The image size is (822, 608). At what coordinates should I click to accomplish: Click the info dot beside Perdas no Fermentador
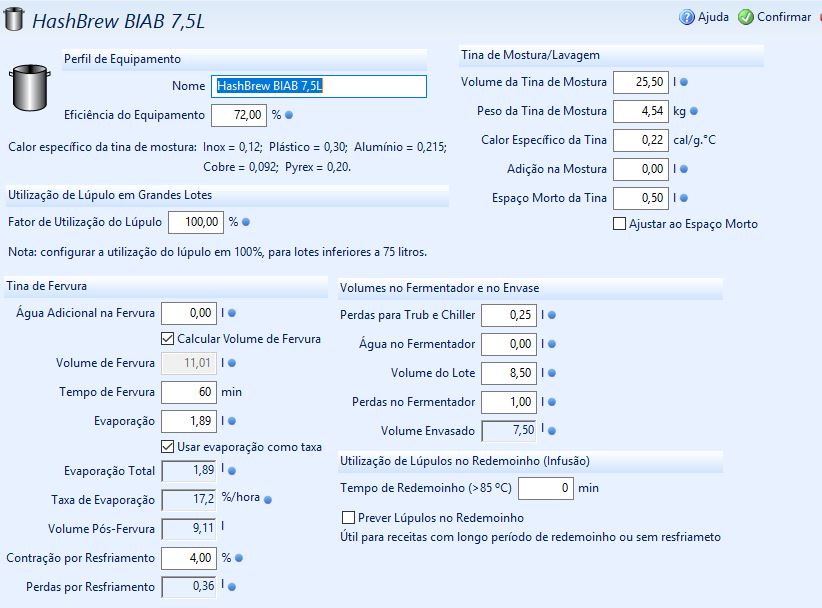(x=552, y=403)
